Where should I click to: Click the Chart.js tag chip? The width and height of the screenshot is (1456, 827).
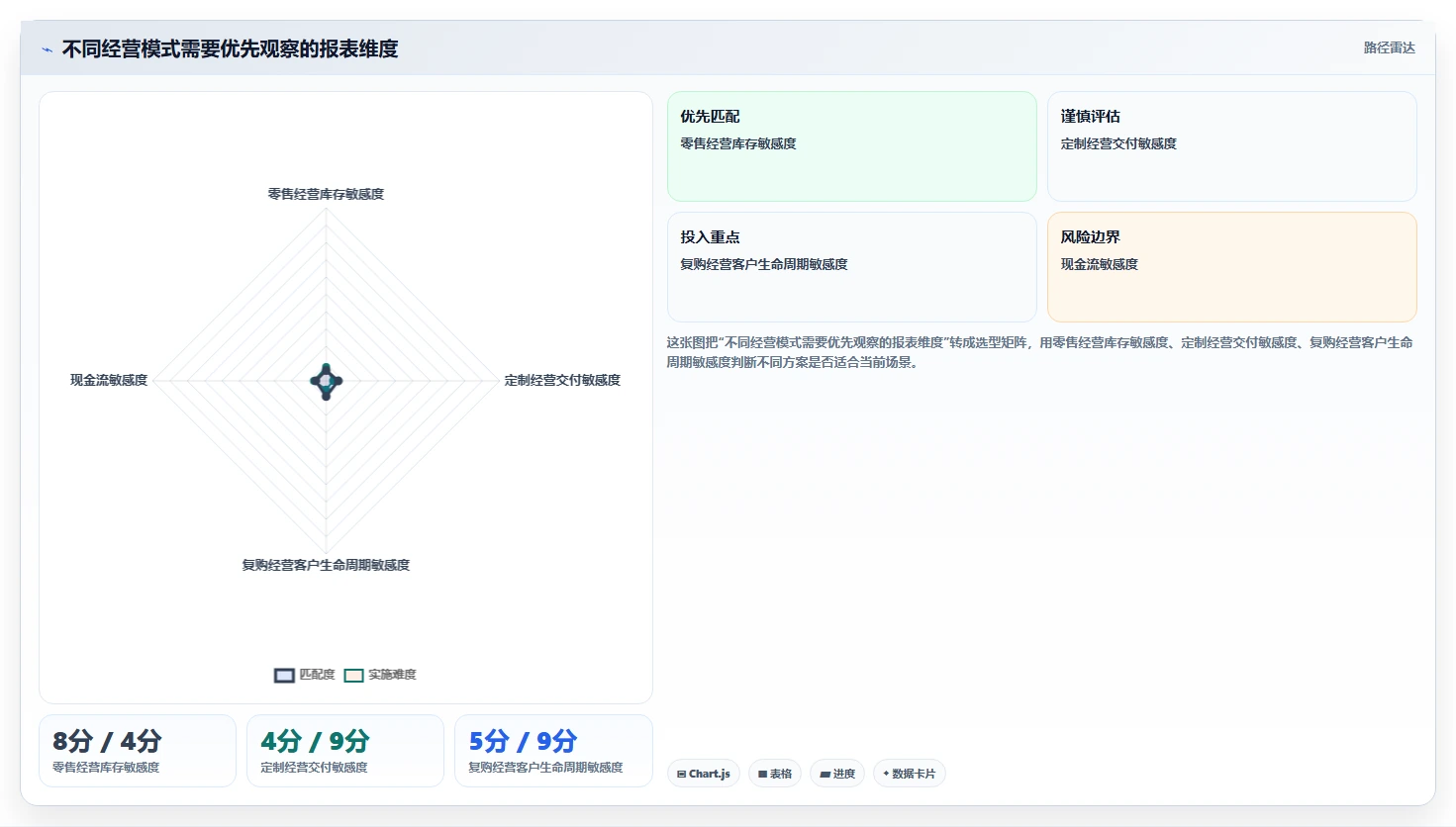click(x=704, y=774)
